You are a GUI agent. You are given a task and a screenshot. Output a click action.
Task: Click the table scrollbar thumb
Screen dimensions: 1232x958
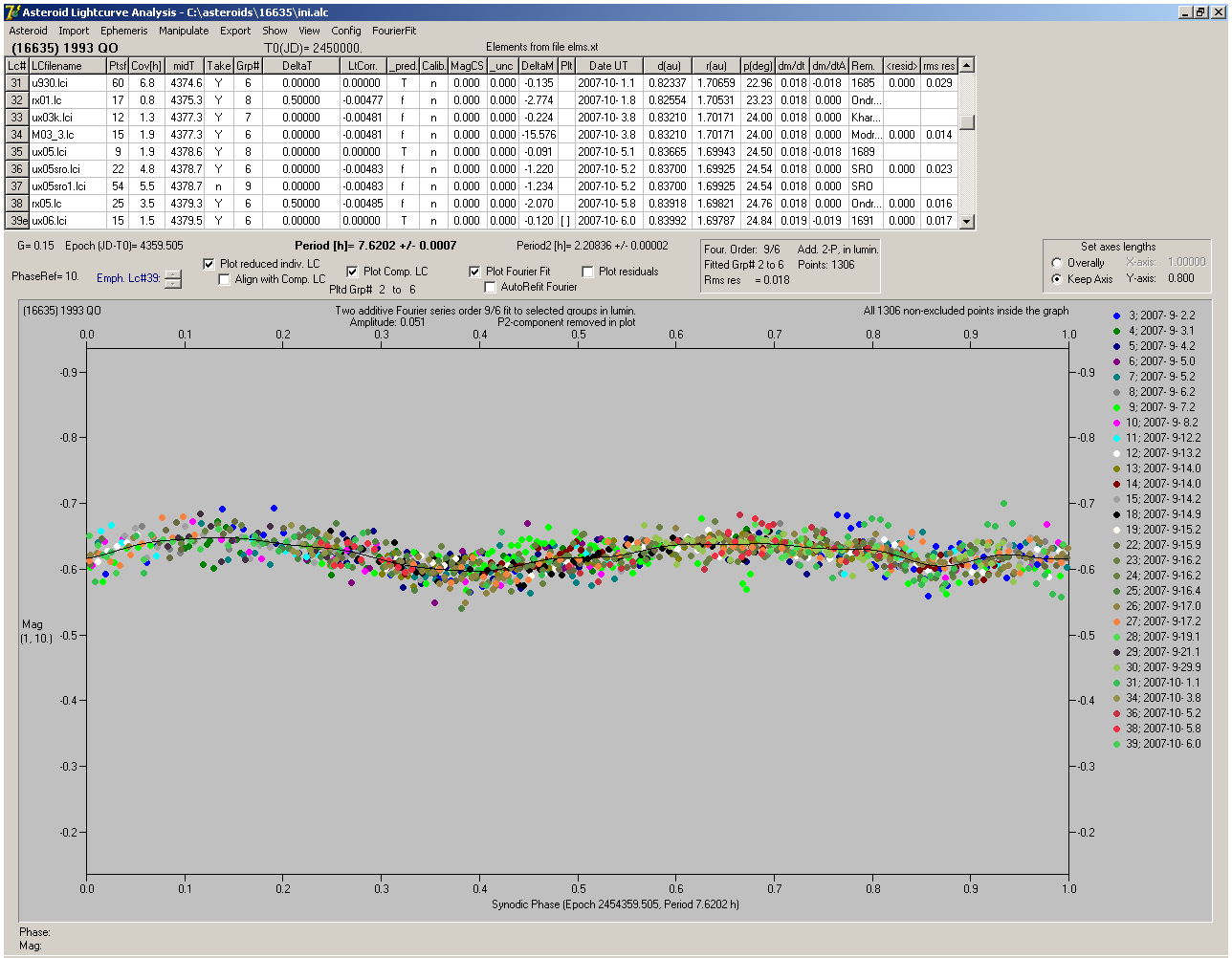click(967, 121)
